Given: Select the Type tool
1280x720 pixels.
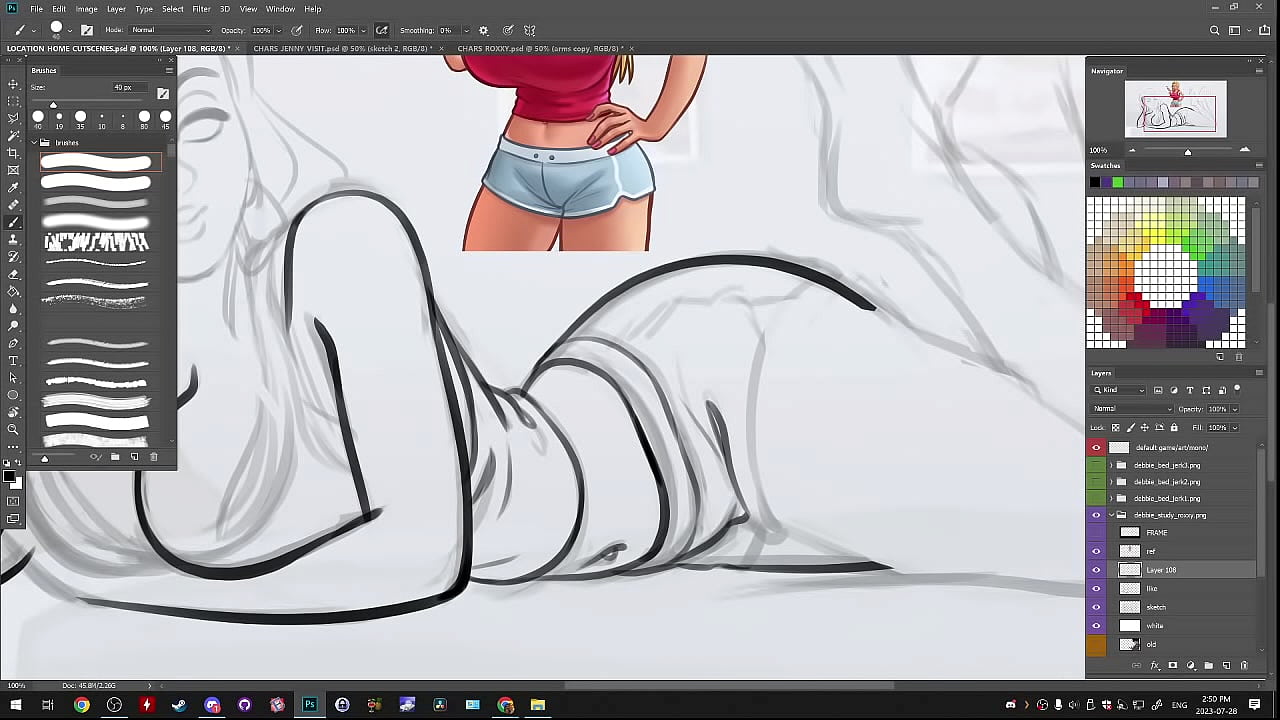Looking at the screenshot, I should (x=13, y=360).
